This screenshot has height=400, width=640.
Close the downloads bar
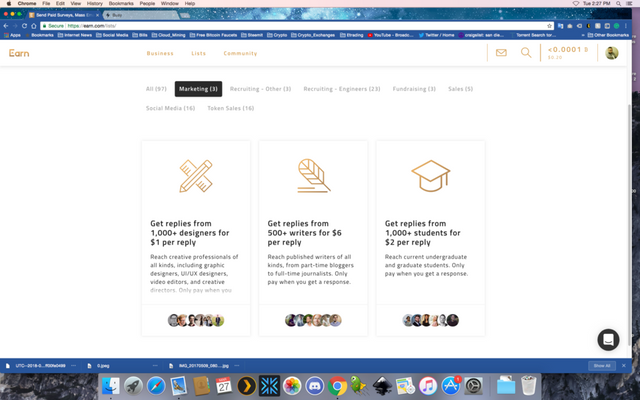coord(624,366)
